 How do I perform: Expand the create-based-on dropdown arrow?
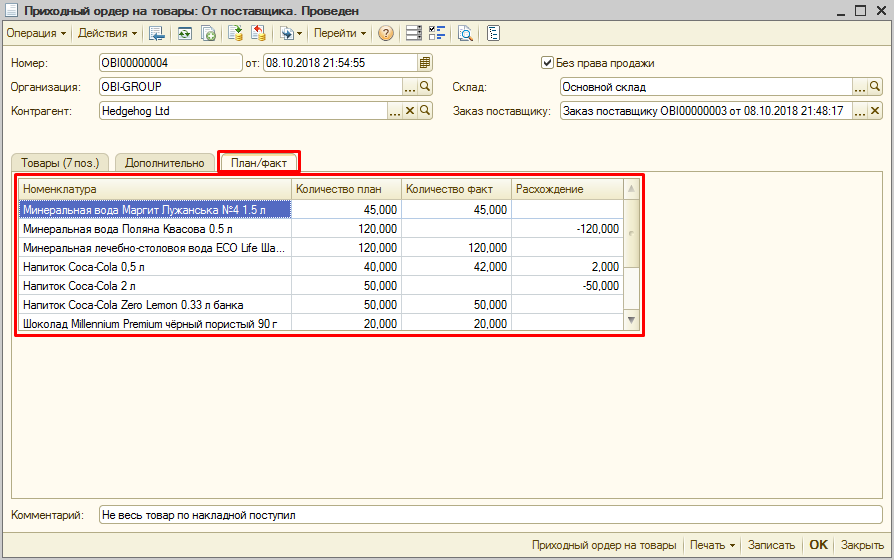coord(299,34)
